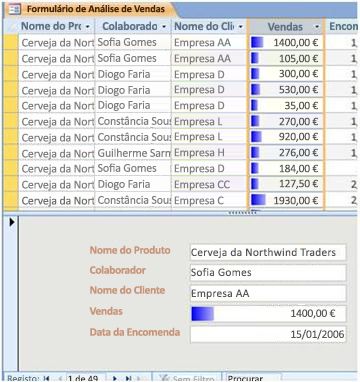Select the 920,00 € sales cell
The height and width of the screenshot is (382, 360).
click(286, 137)
